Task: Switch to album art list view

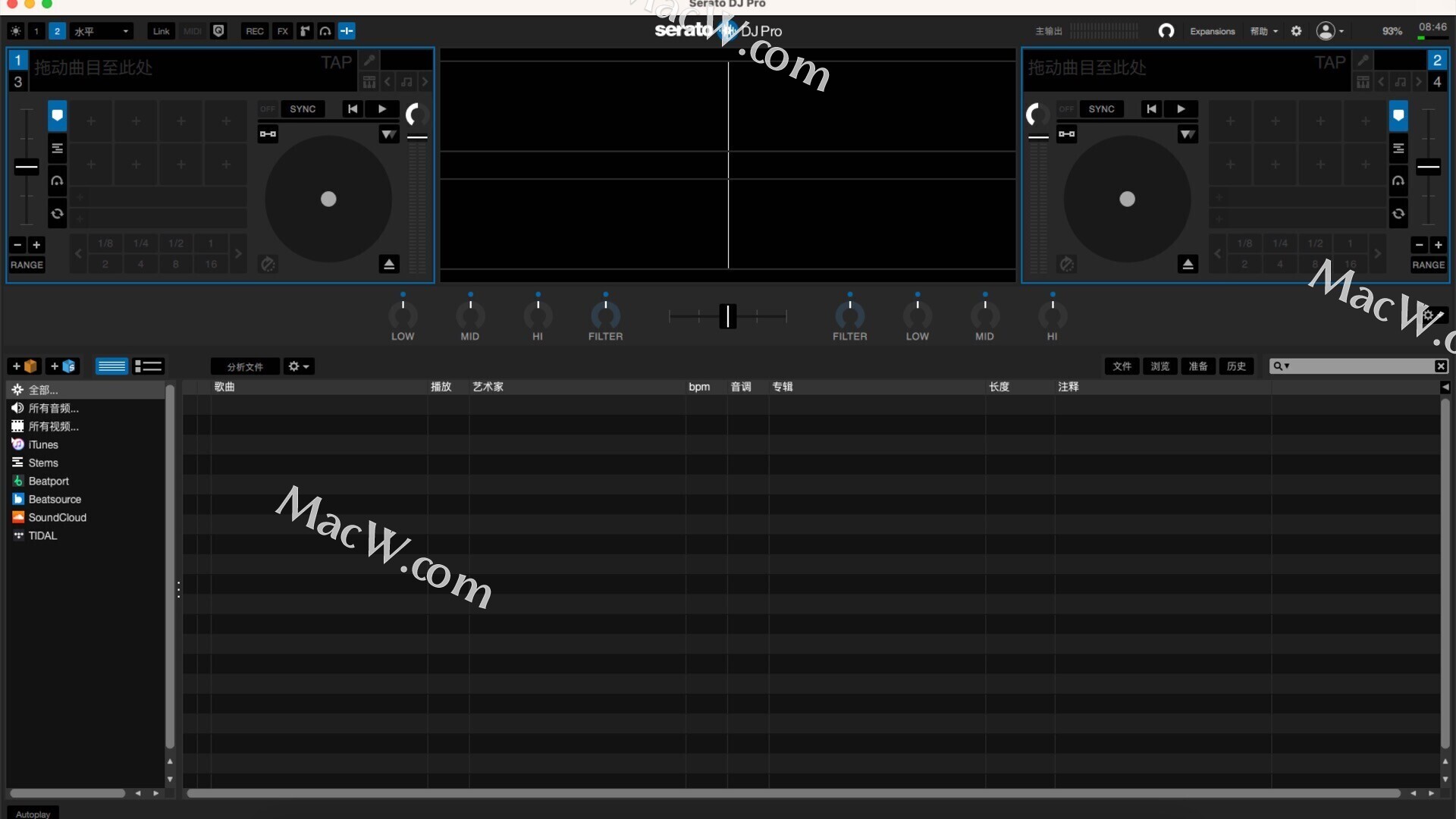Action: 149,366
